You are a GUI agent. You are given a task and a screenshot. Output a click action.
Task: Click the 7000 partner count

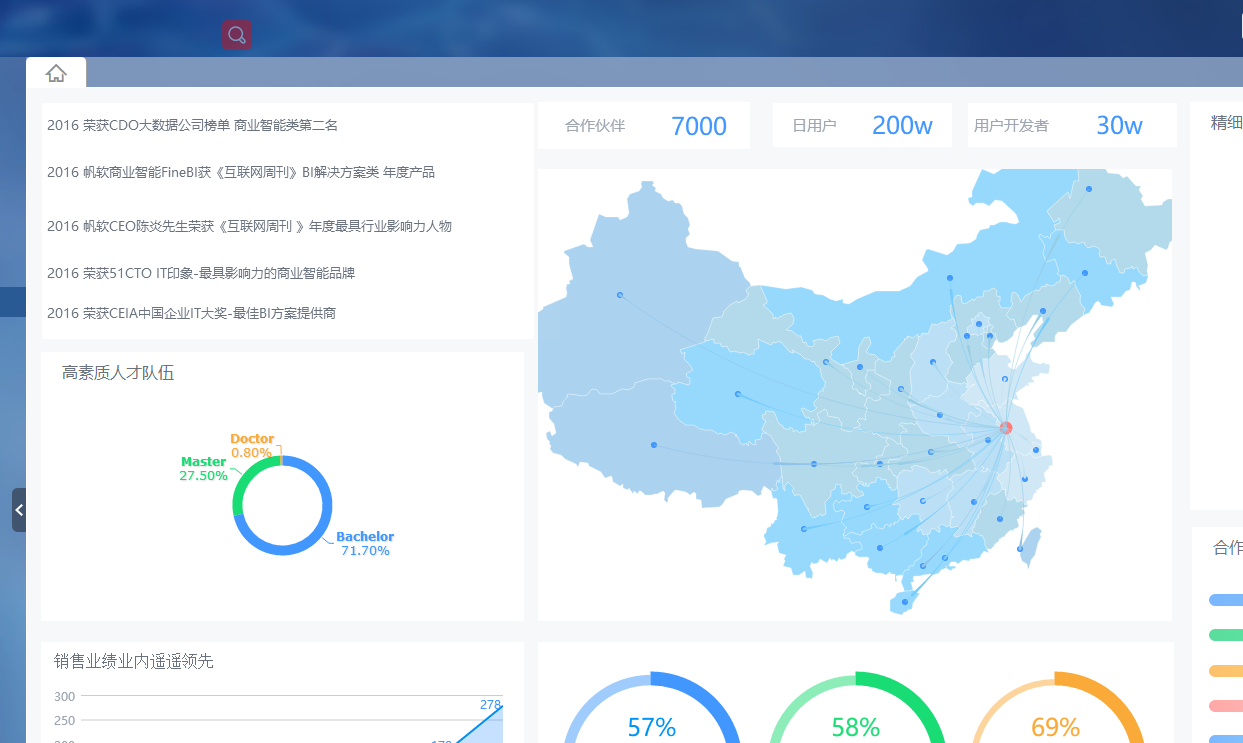pos(699,126)
